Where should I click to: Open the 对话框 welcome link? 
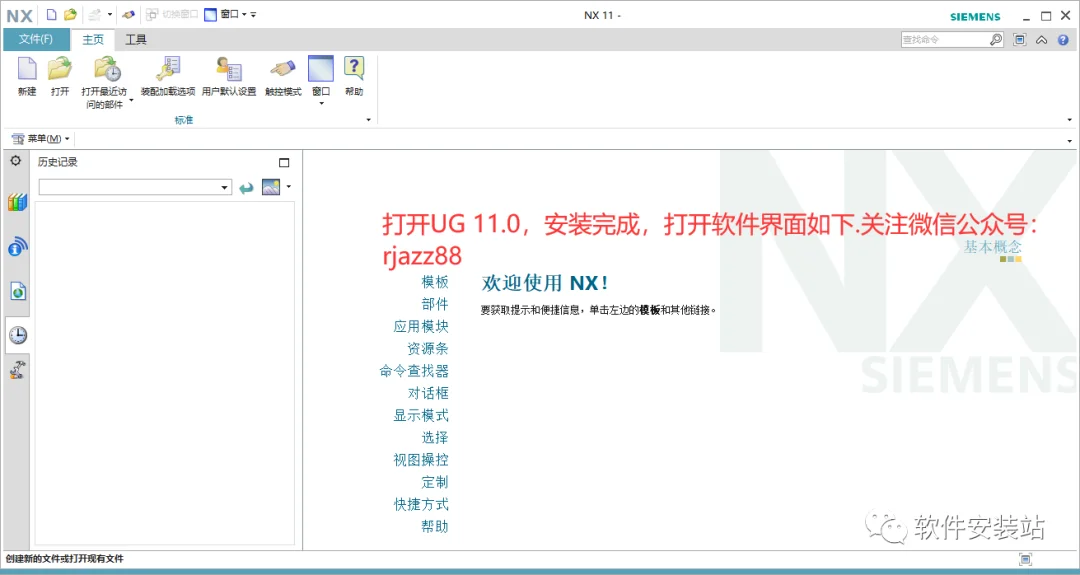[x=428, y=393]
